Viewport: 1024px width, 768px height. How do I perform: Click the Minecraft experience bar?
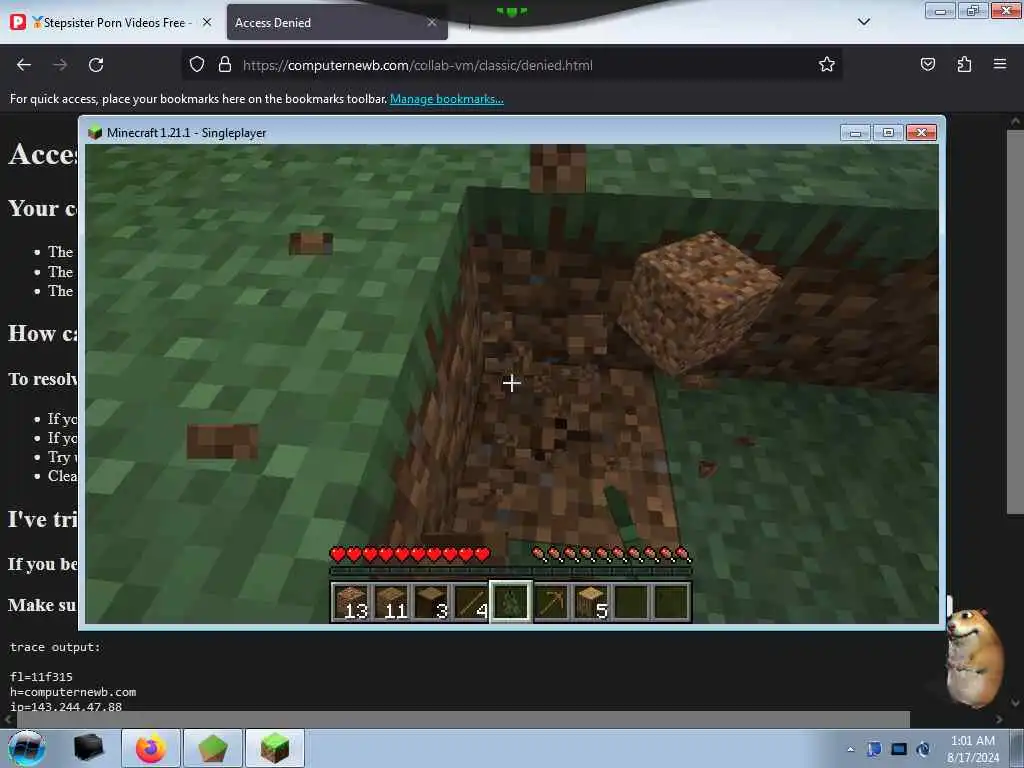tap(511, 571)
